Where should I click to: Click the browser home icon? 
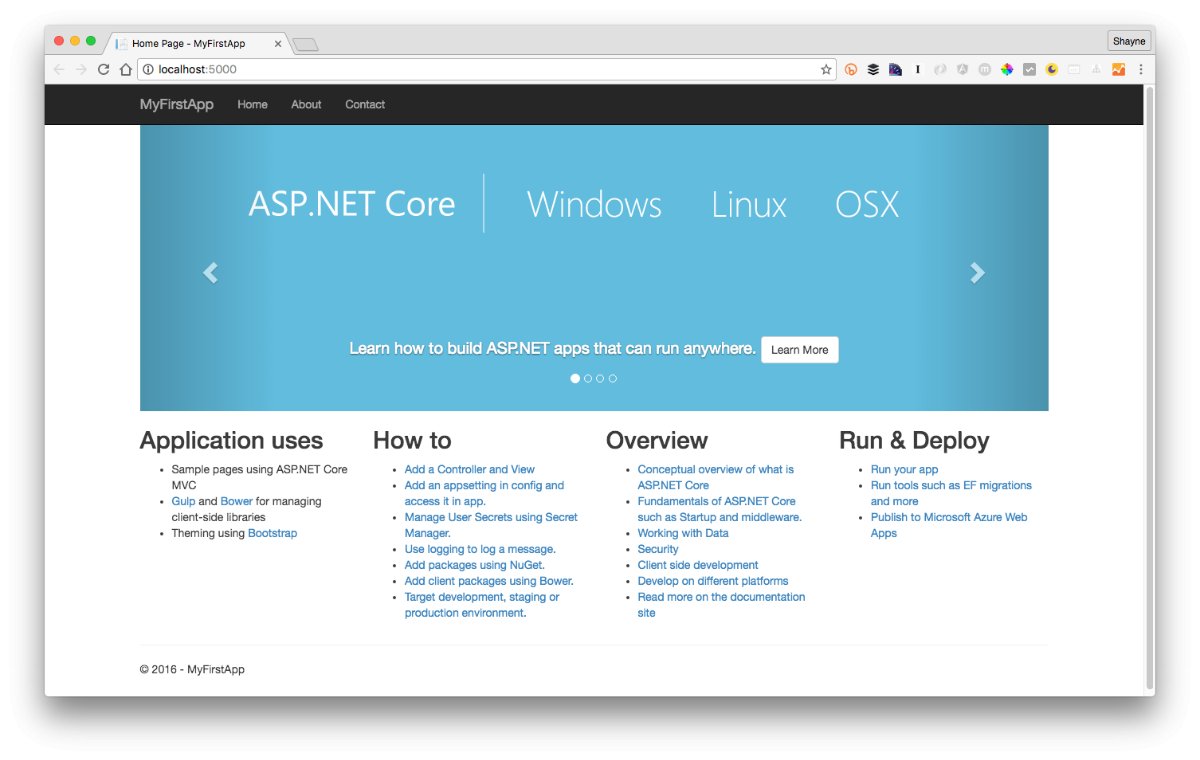pos(125,70)
